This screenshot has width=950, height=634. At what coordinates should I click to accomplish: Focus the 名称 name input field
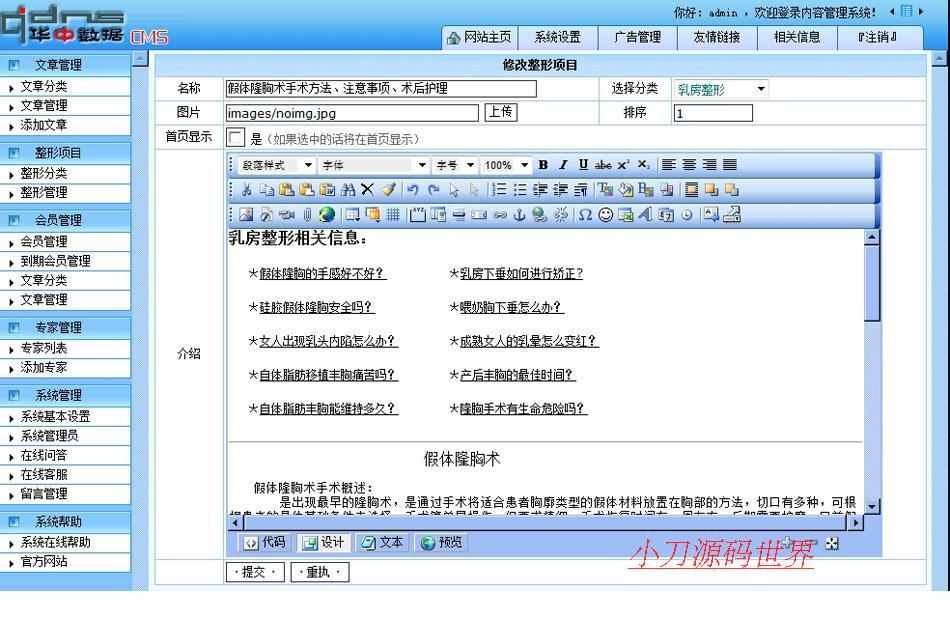click(380, 88)
